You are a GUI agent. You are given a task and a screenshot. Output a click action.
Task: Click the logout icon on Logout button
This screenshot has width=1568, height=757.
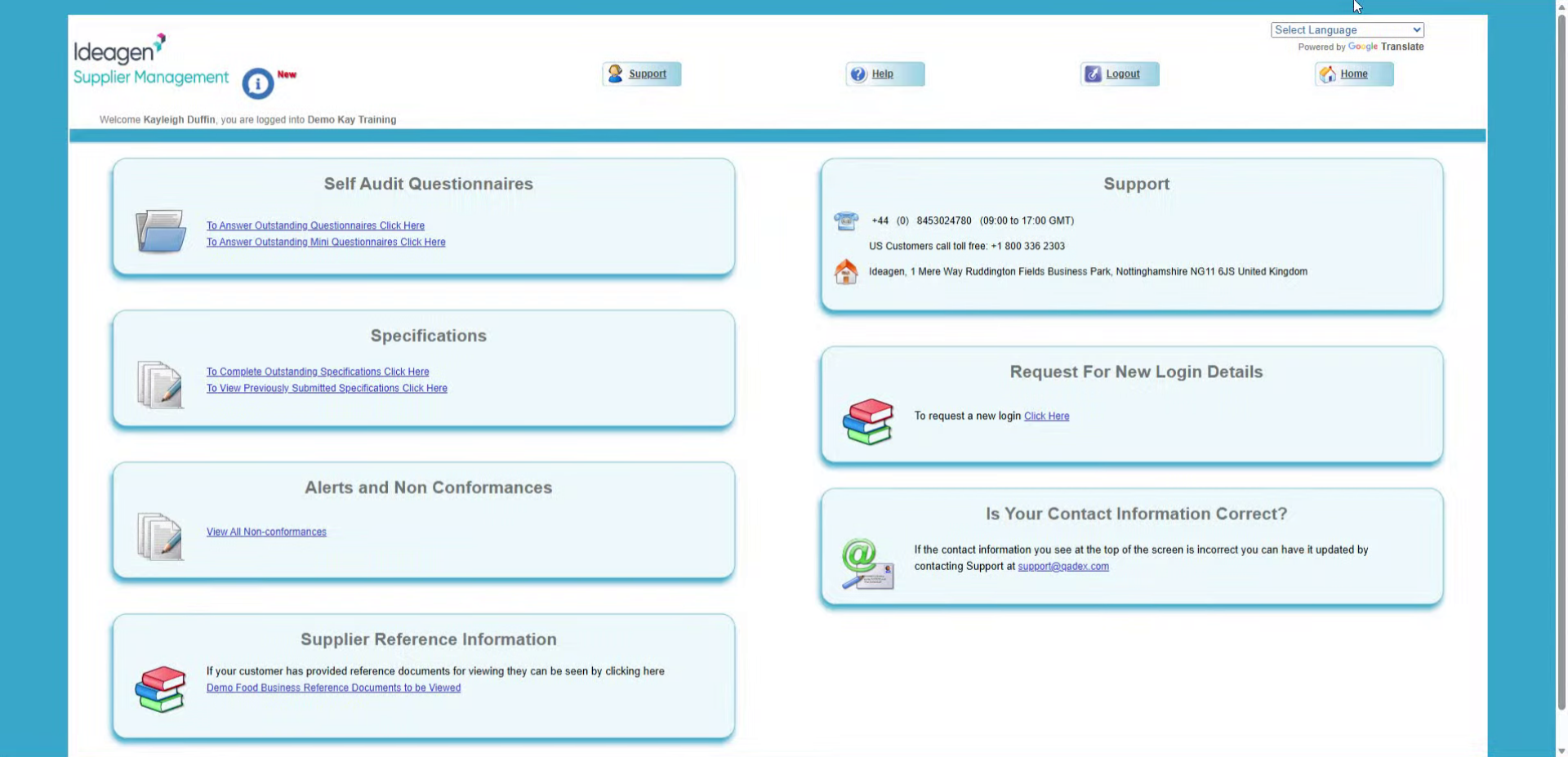point(1093,74)
